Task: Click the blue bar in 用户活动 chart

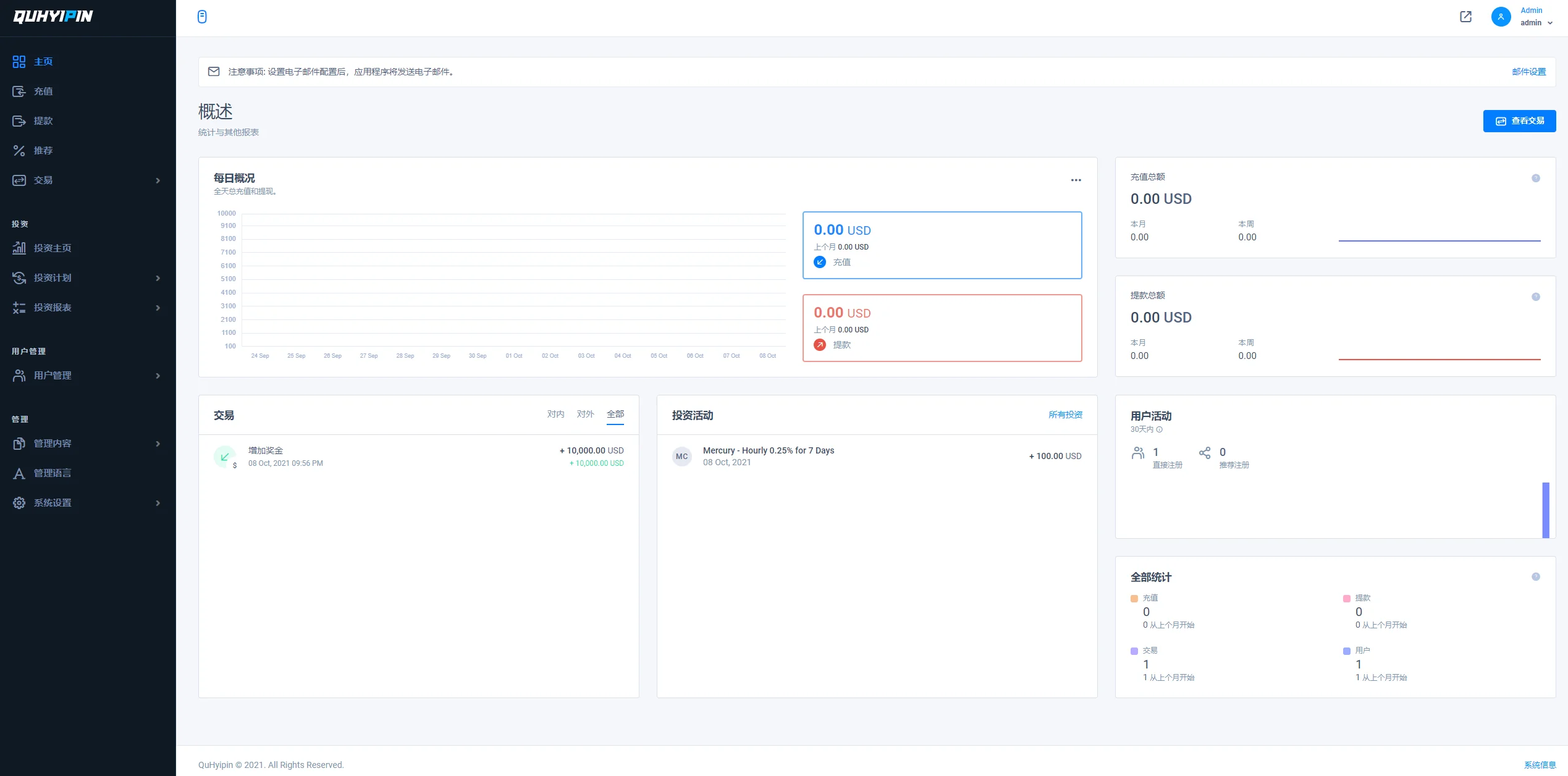Action: (1545, 510)
